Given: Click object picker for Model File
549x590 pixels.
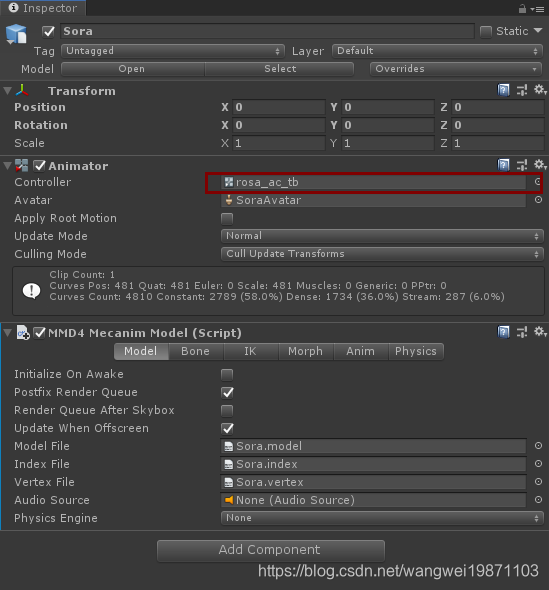Looking at the screenshot, I should (538, 446).
